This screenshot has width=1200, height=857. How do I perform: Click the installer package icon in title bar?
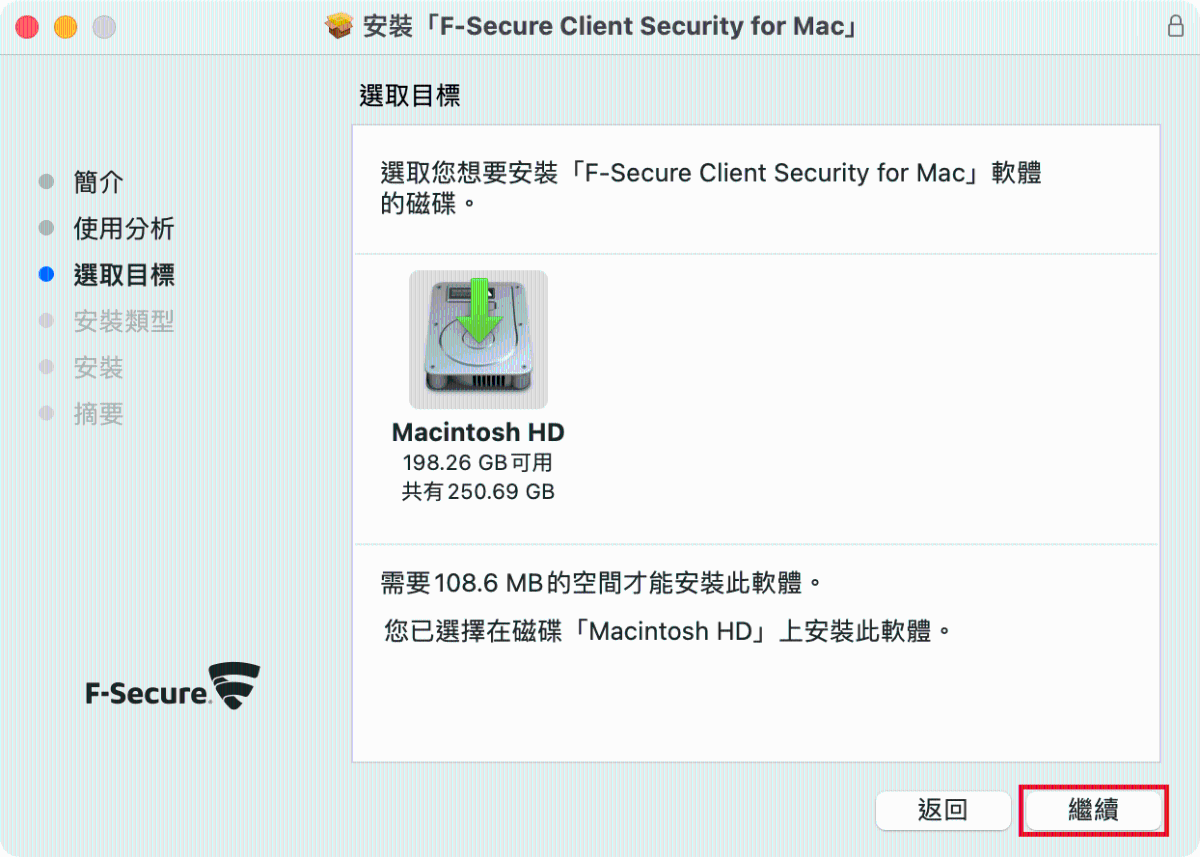pyautogui.click(x=340, y=27)
